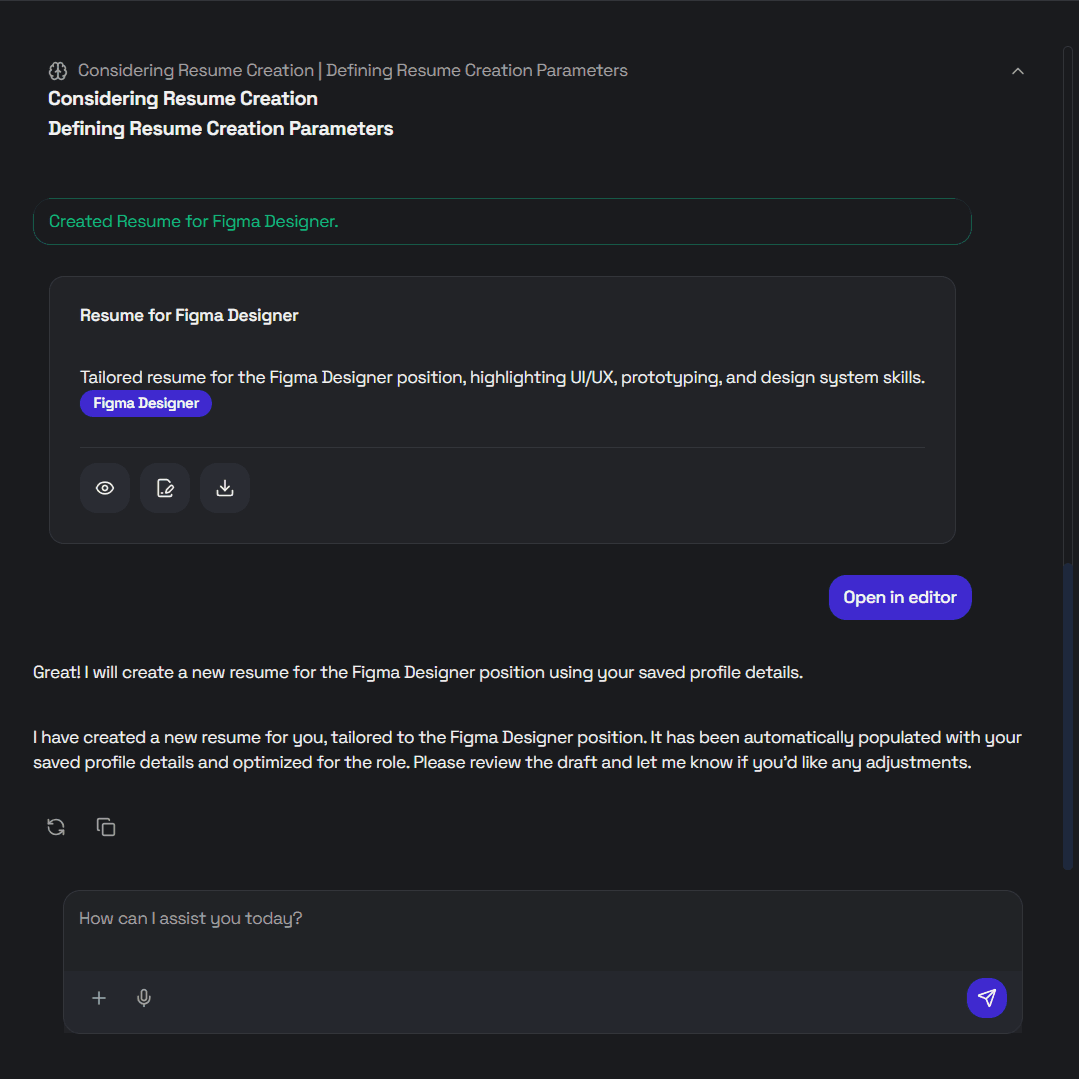Click the bold 'Defining Resume Creation Parameters' heading
This screenshot has height=1079, width=1079.
click(221, 129)
